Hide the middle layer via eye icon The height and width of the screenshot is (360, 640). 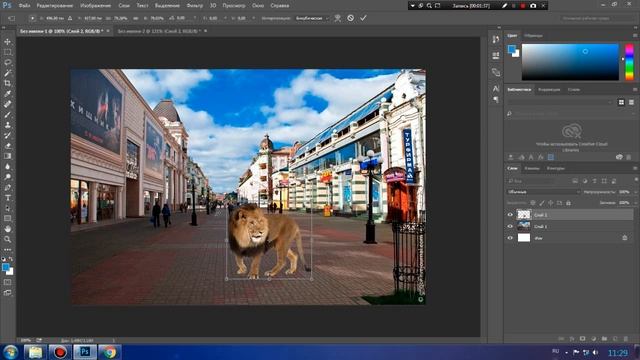[510, 226]
